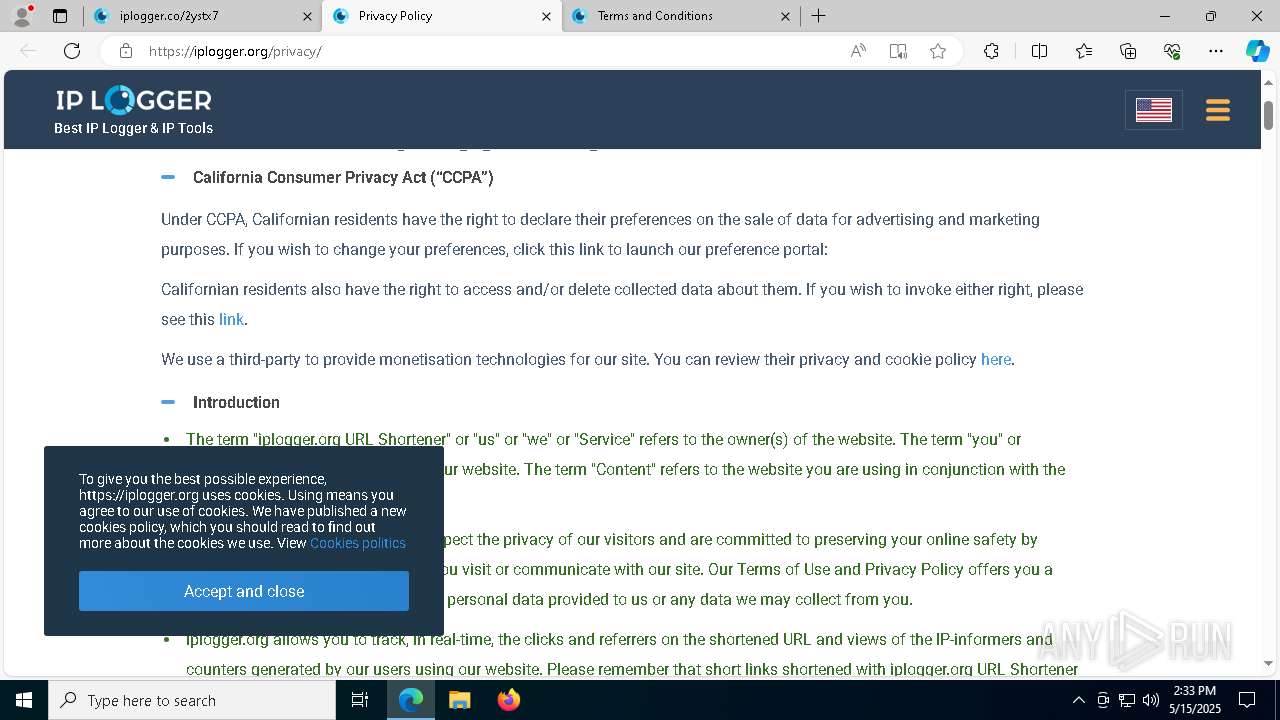Close the iplogger.co/2ystx7 tab
The width and height of the screenshot is (1280, 720).
click(x=307, y=16)
